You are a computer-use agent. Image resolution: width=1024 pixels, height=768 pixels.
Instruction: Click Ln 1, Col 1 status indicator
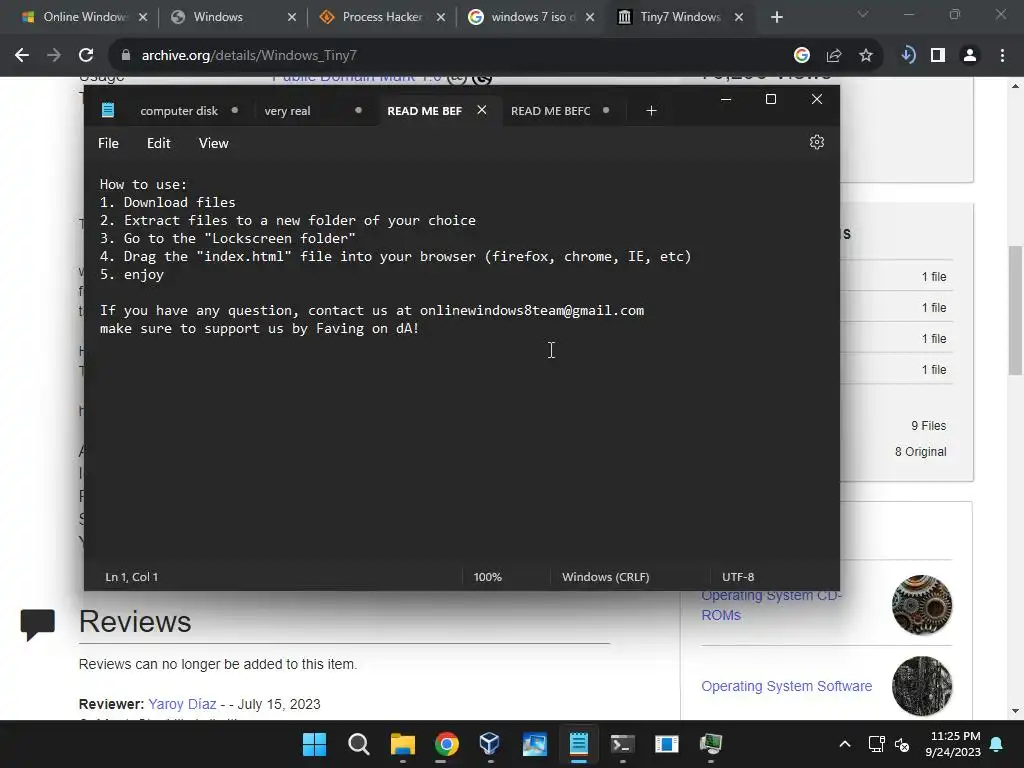[132, 577]
